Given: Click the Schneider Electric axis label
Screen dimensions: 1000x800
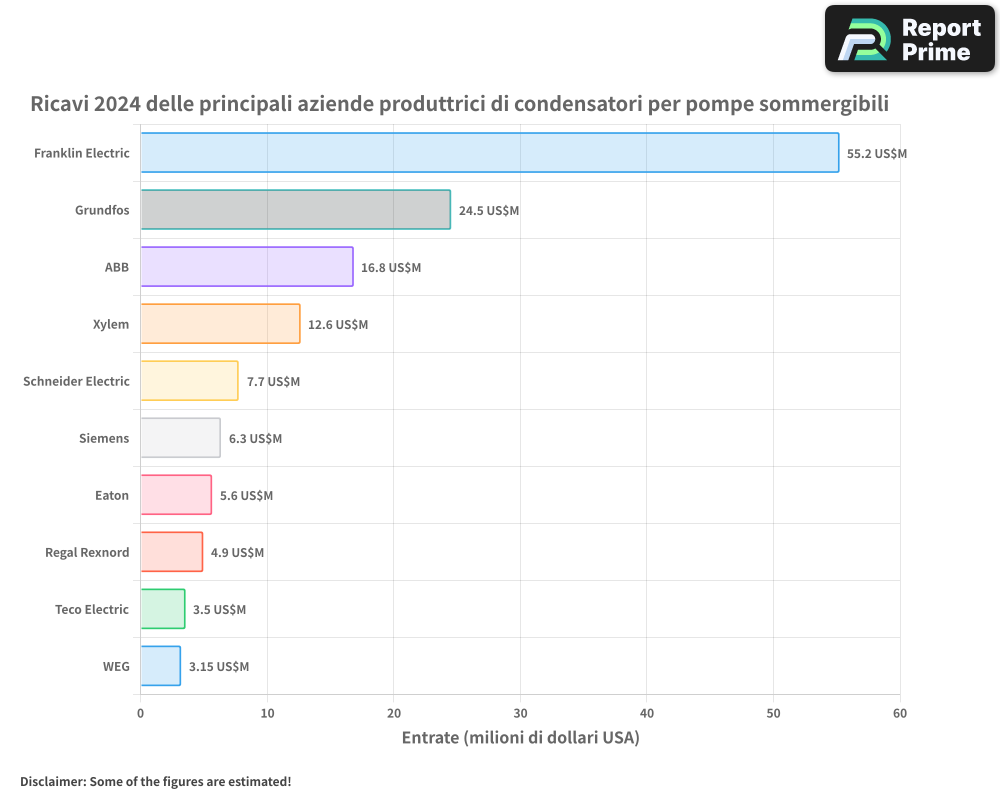Looking at the screenshot, I should (x=76, y=381).
